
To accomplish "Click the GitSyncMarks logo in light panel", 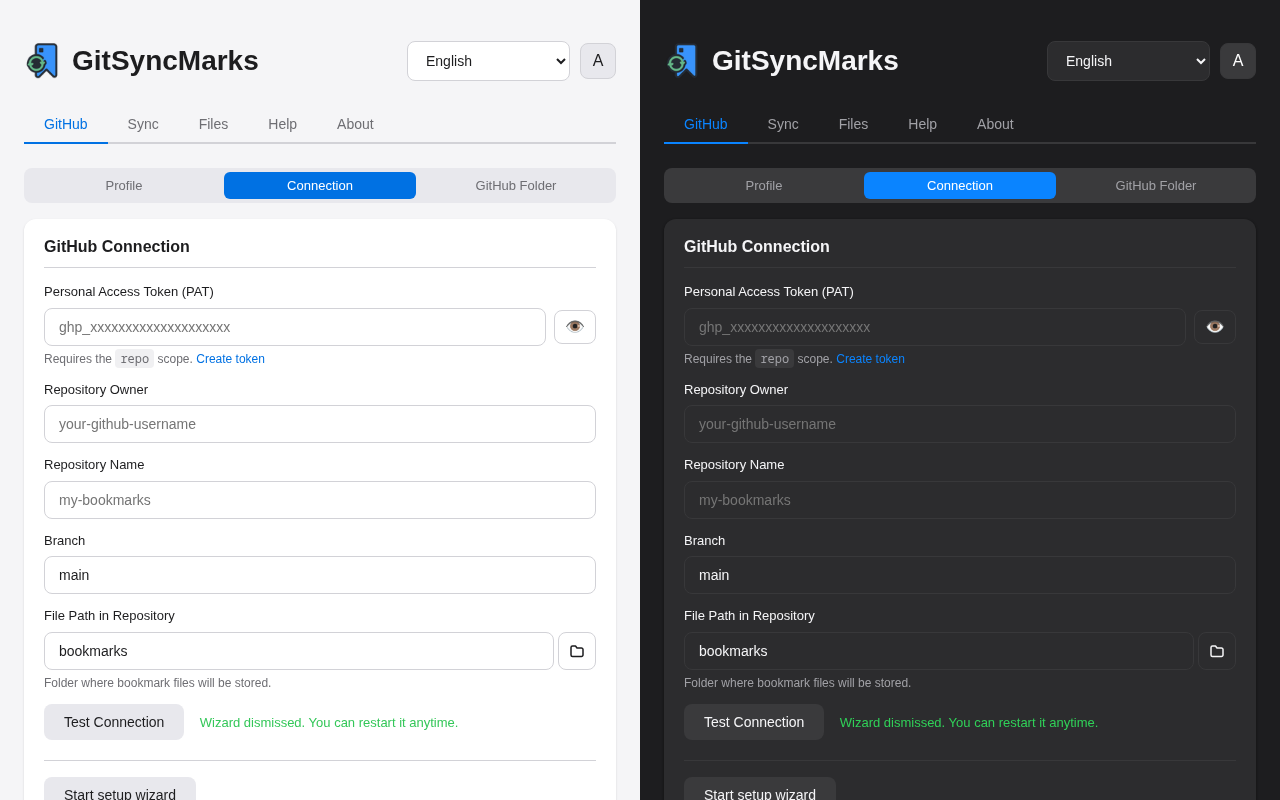I will tap(43, 61).
